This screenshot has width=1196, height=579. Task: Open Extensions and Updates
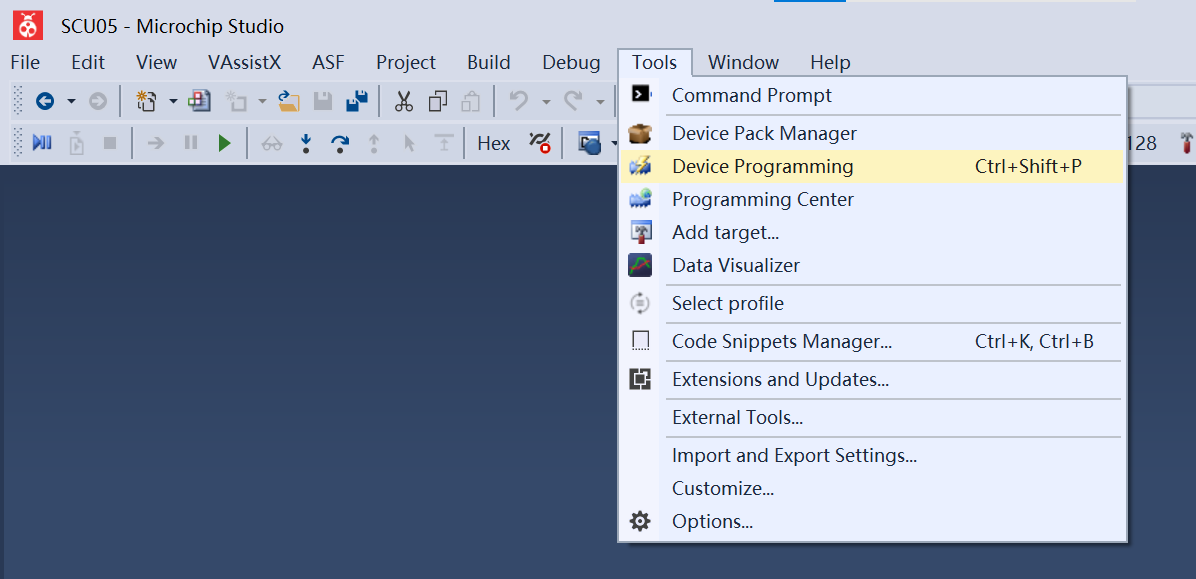(x=780, y=379)
